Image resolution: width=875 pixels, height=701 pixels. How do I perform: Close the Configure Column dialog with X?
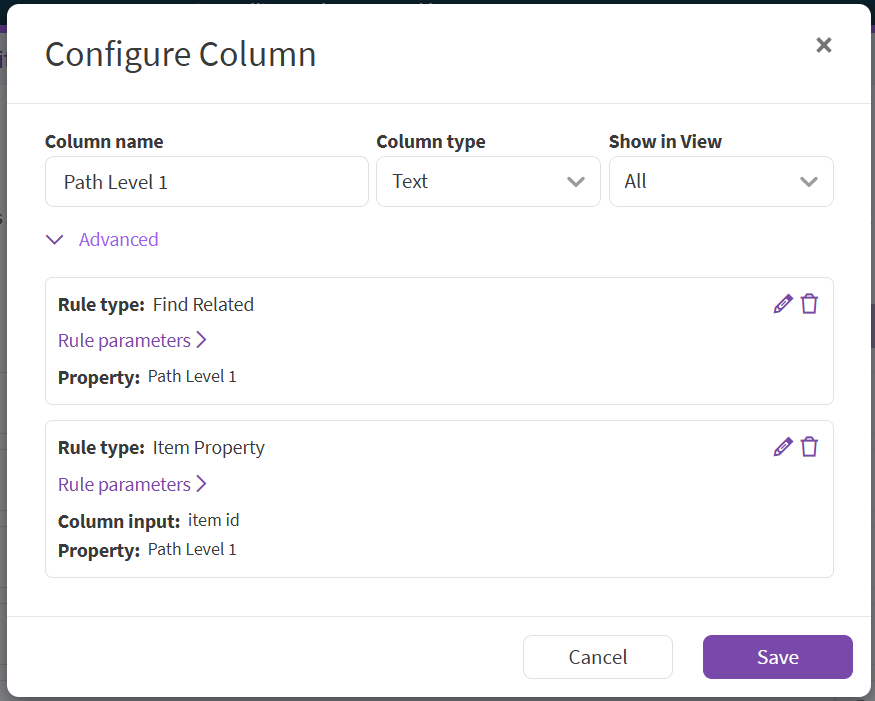823,45
